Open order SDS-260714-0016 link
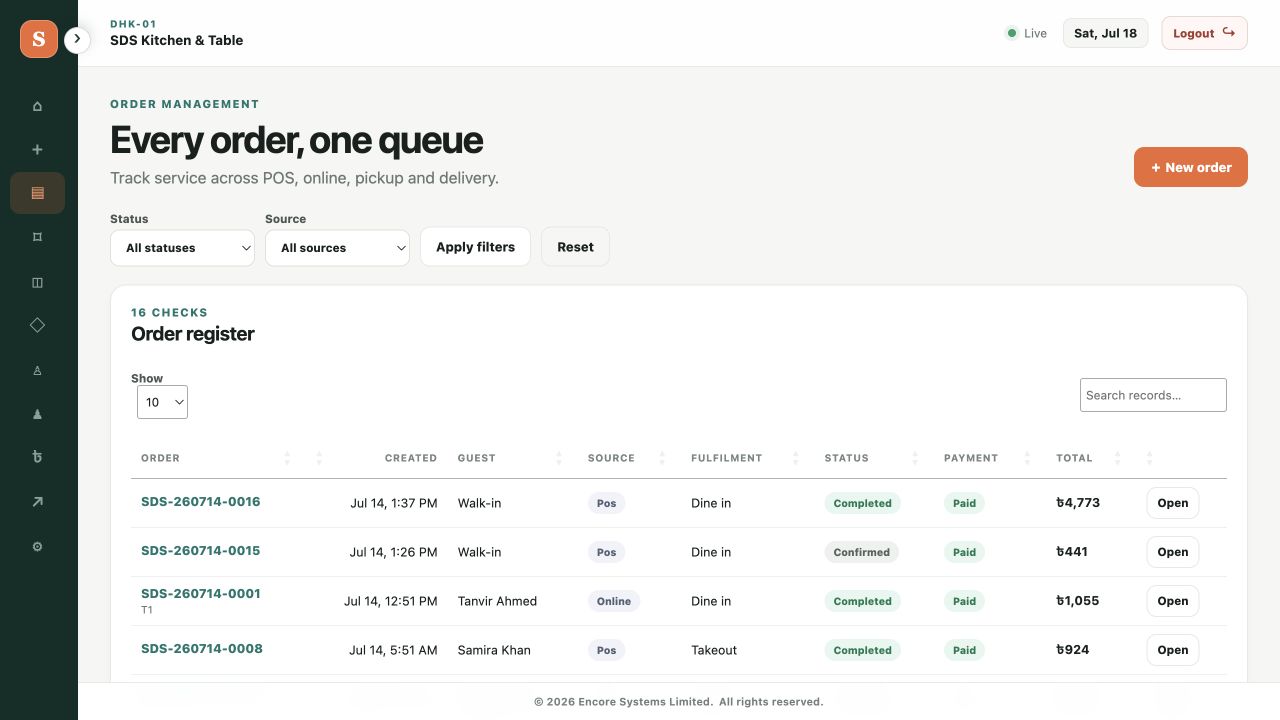Image resolution: width=1280 pixels, height=720 pixels. [200, 502]
